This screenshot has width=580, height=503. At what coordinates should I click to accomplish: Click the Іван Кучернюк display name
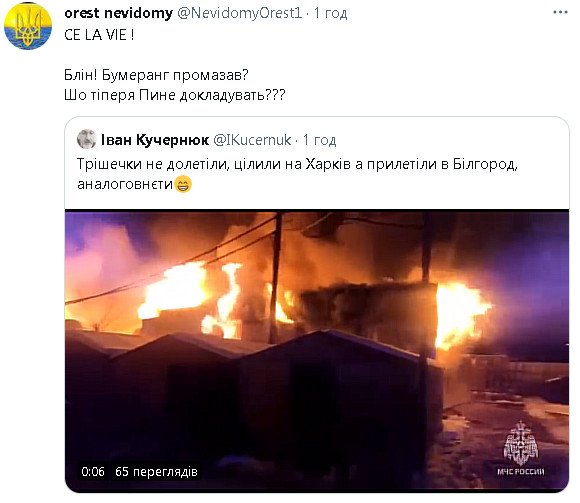pos(155,140)
